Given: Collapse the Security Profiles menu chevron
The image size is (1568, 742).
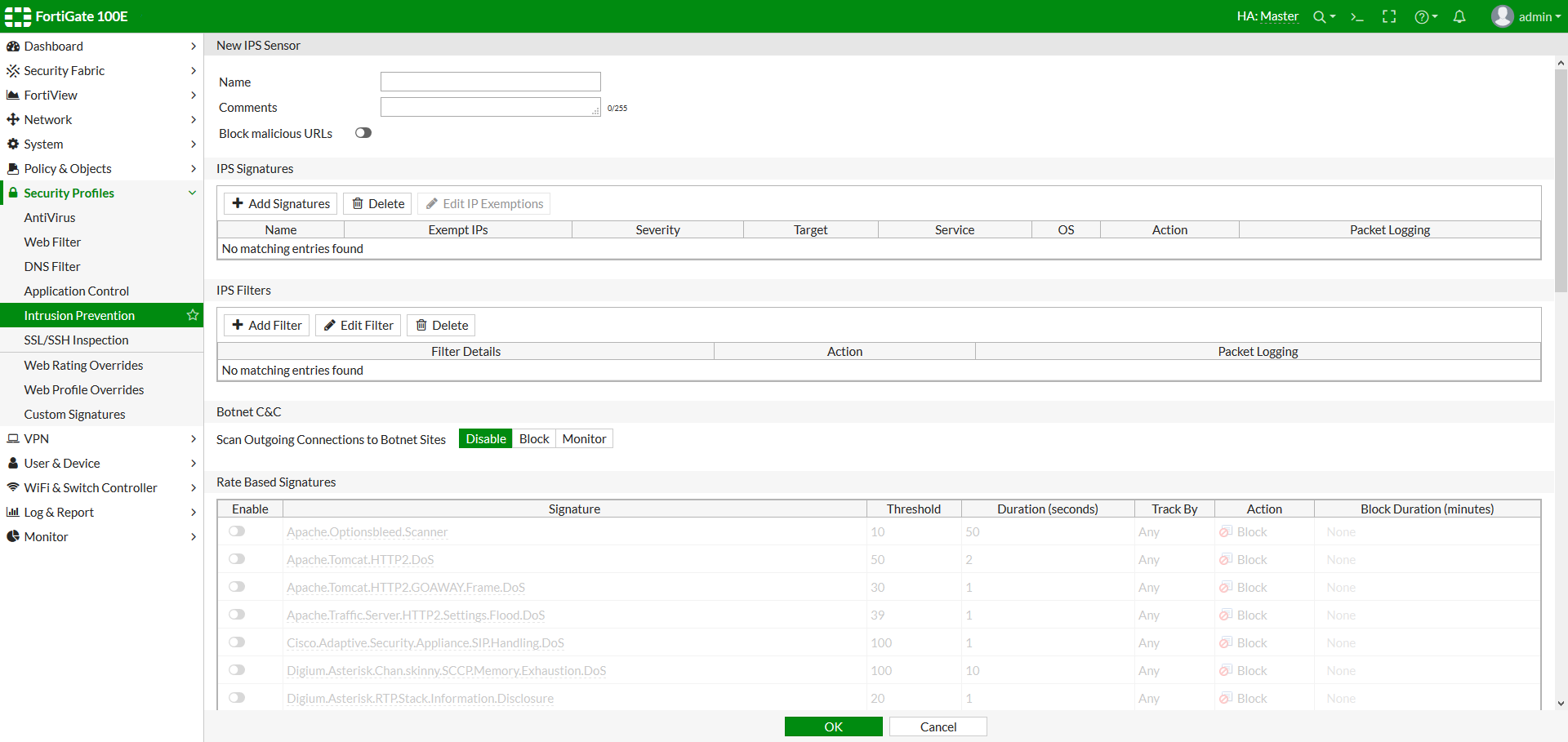Looking at the screenshot, I should (x=193, y=193).
